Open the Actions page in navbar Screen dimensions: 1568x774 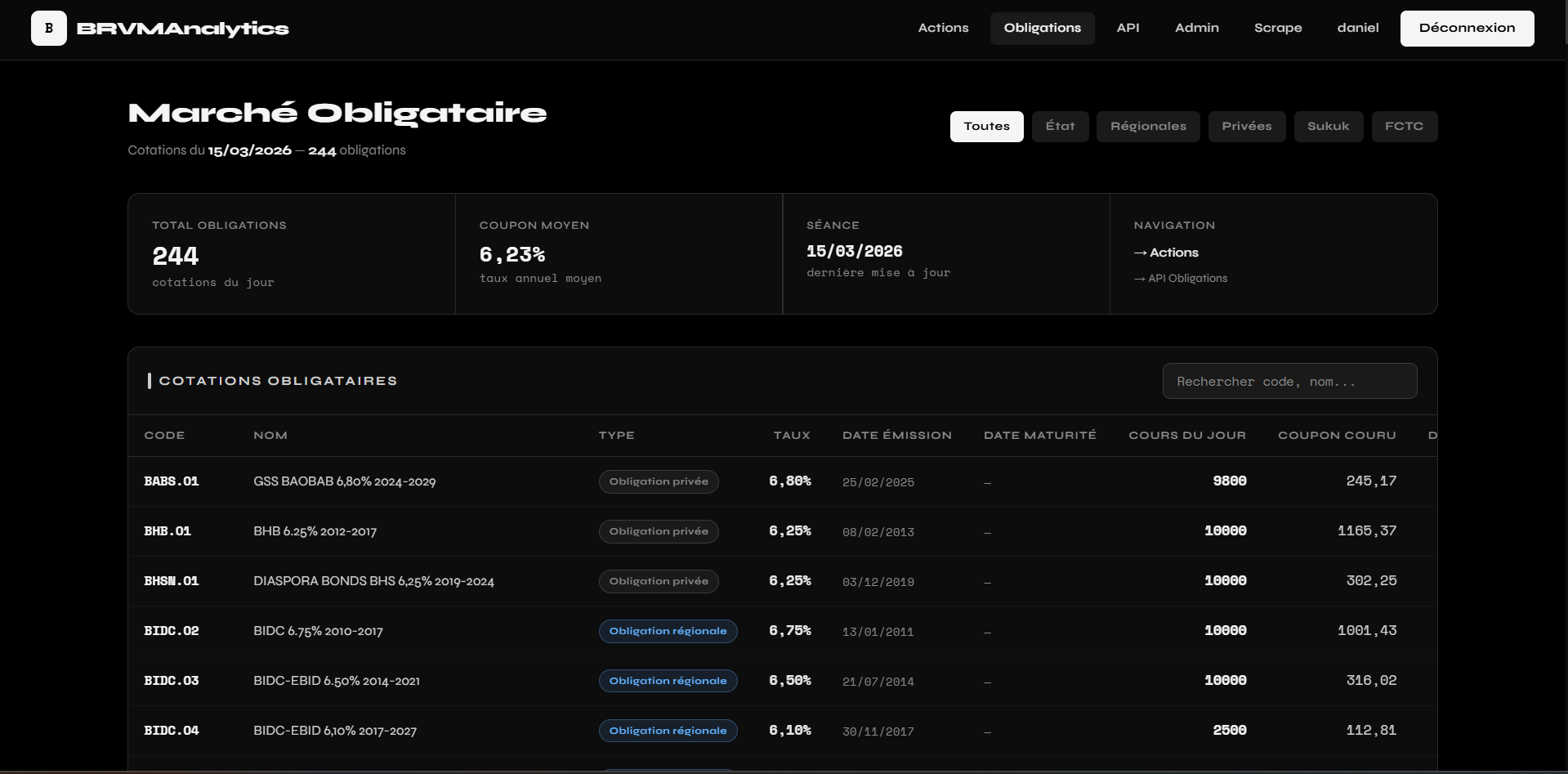[943, 28]
